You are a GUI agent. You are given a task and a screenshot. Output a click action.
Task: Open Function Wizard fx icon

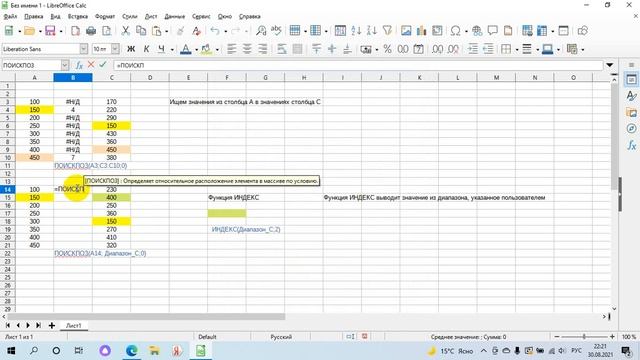(79, 65)
